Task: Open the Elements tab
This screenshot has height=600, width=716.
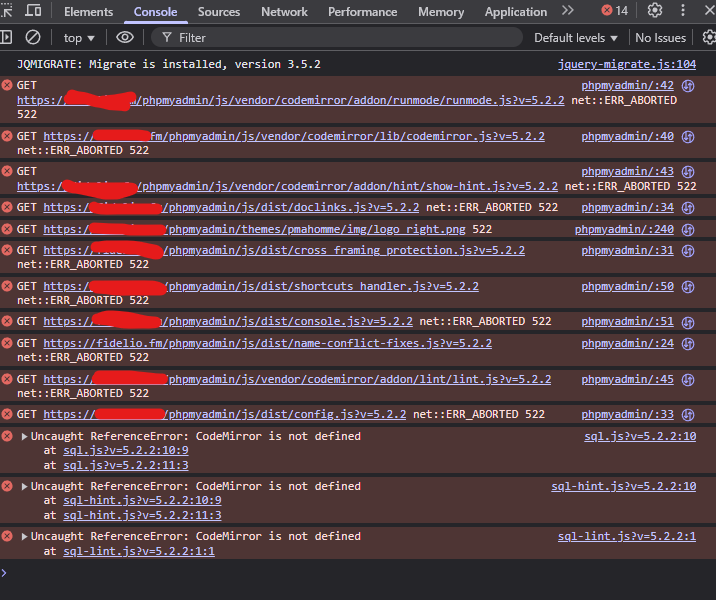Action: tap(89, 12)
